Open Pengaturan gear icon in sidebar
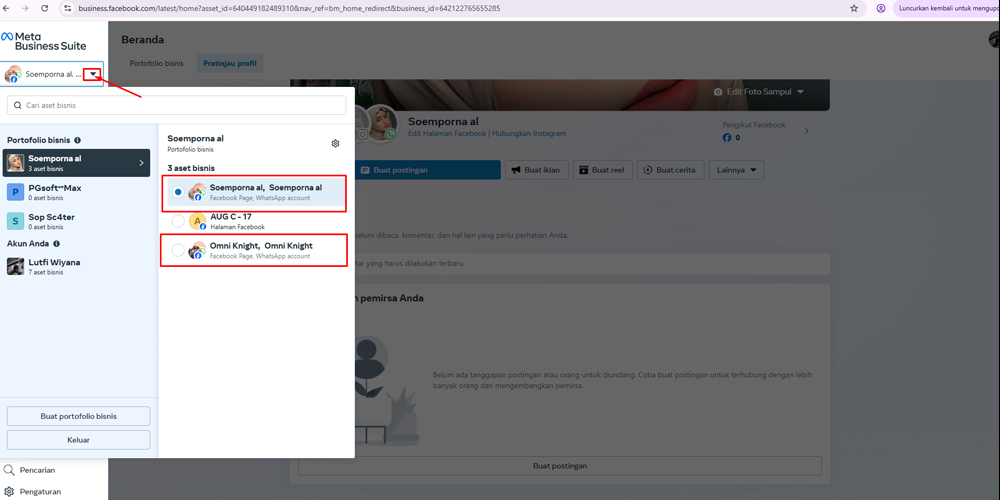Screen dimensions: 1000x500 point(9,491)
